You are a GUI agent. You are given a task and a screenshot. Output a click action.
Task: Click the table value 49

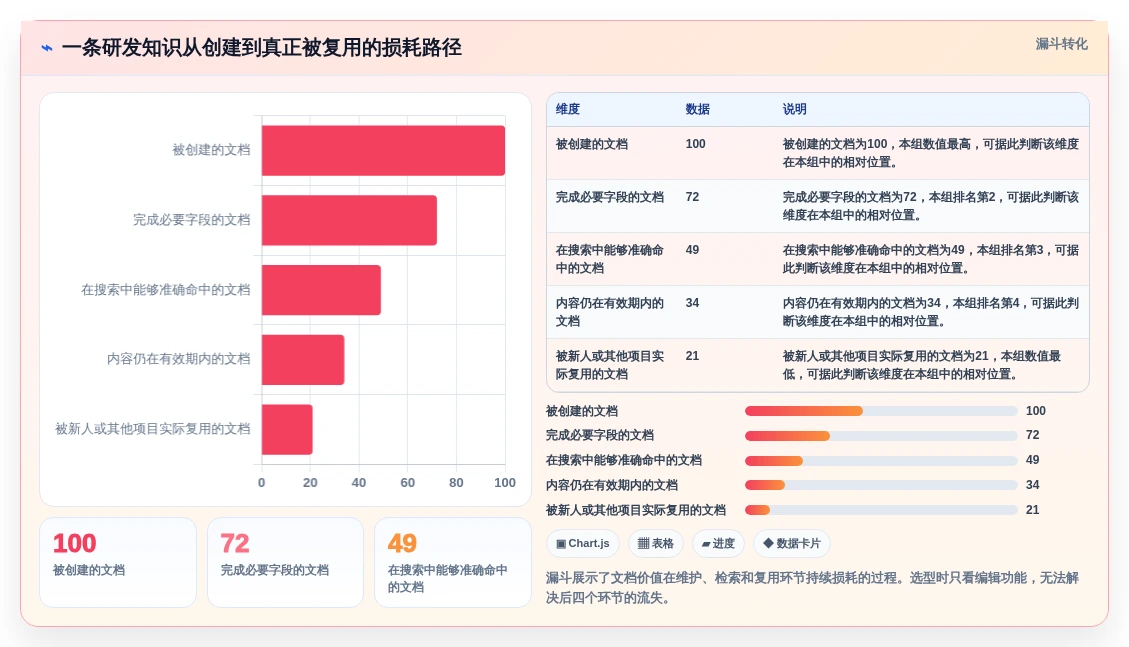(692, 250)
